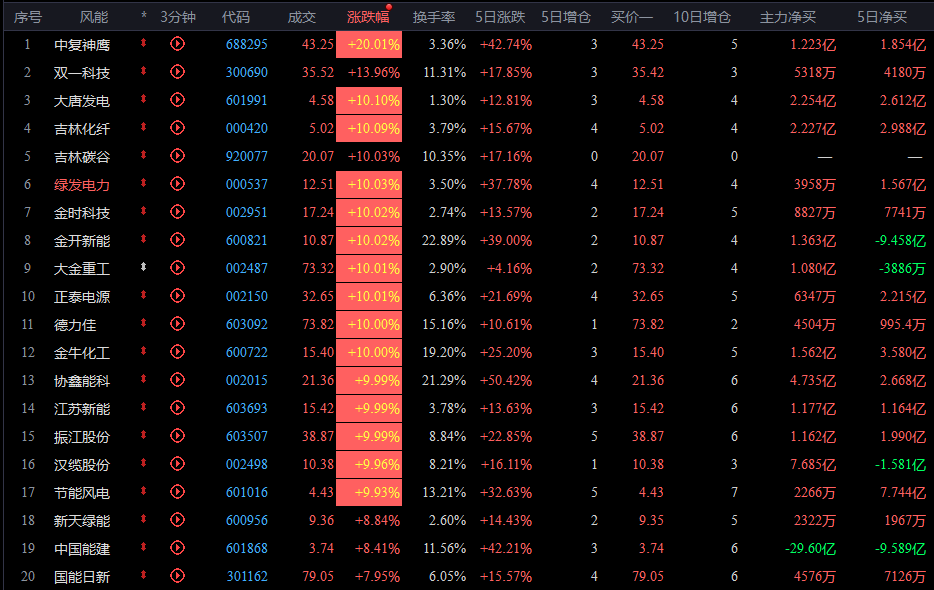
Task: Click the white marker icon for 大金重工
Action: click(144, 268)
